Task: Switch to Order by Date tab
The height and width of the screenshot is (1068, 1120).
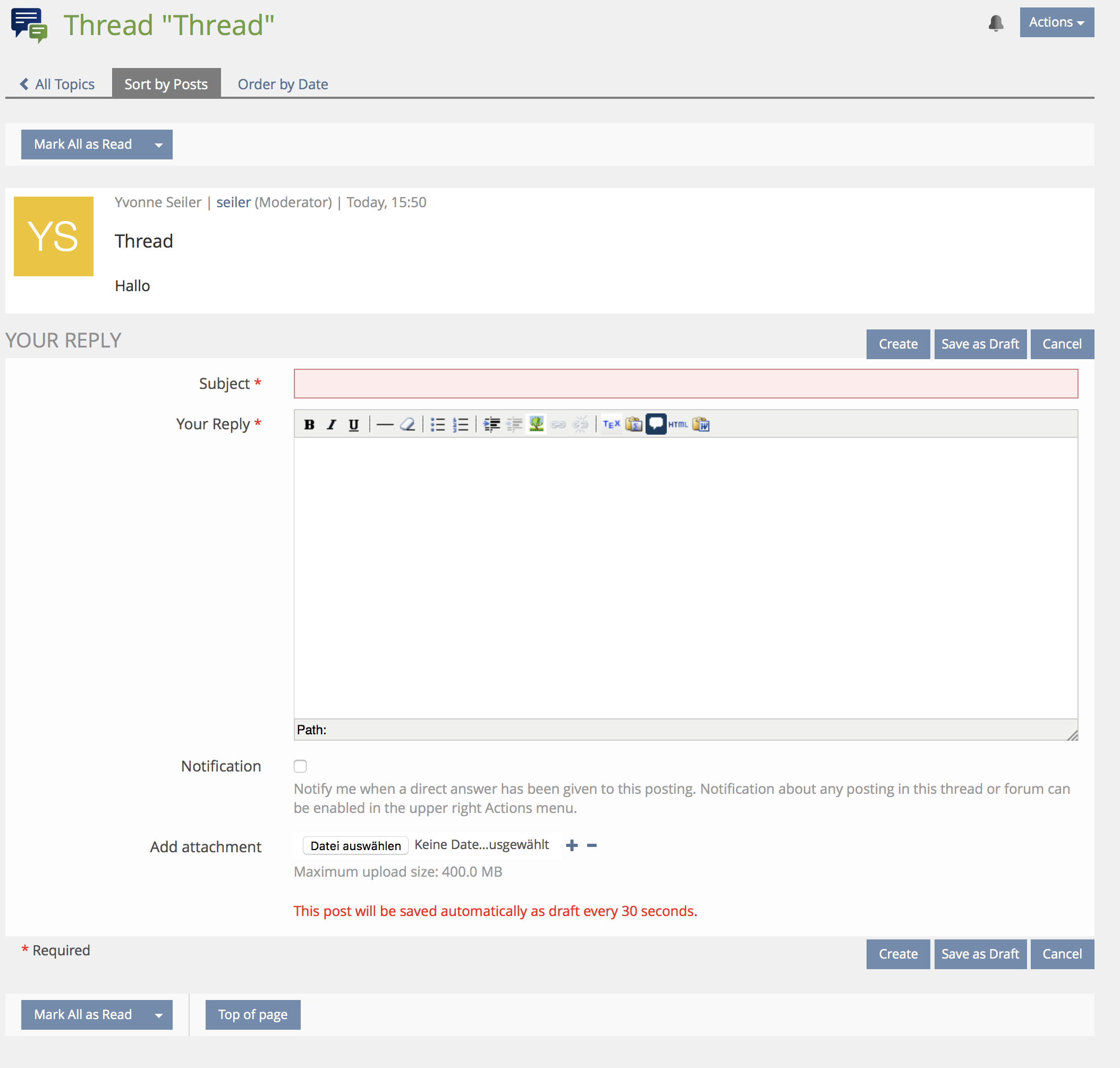Action: pyautogui.click(x=283, y=84)
